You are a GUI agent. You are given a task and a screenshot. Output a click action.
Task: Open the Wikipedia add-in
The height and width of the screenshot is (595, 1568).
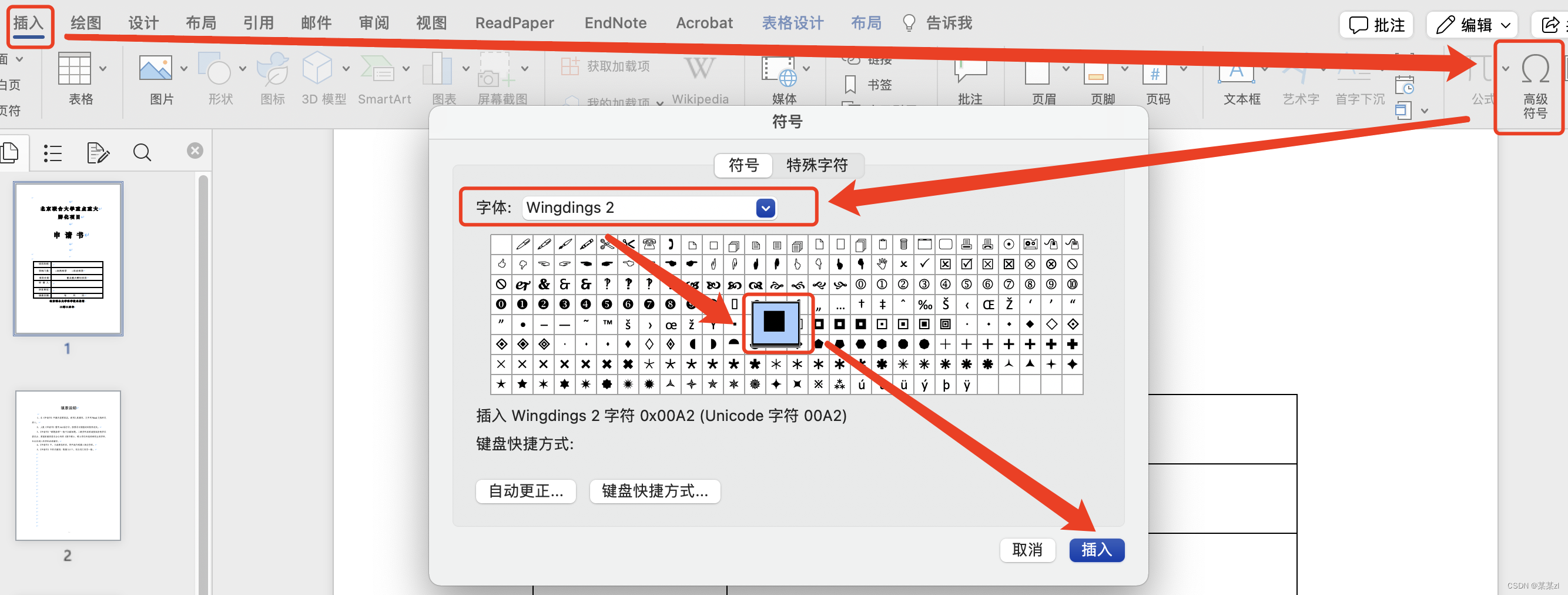pyautogui.click(x=699, y=78)
